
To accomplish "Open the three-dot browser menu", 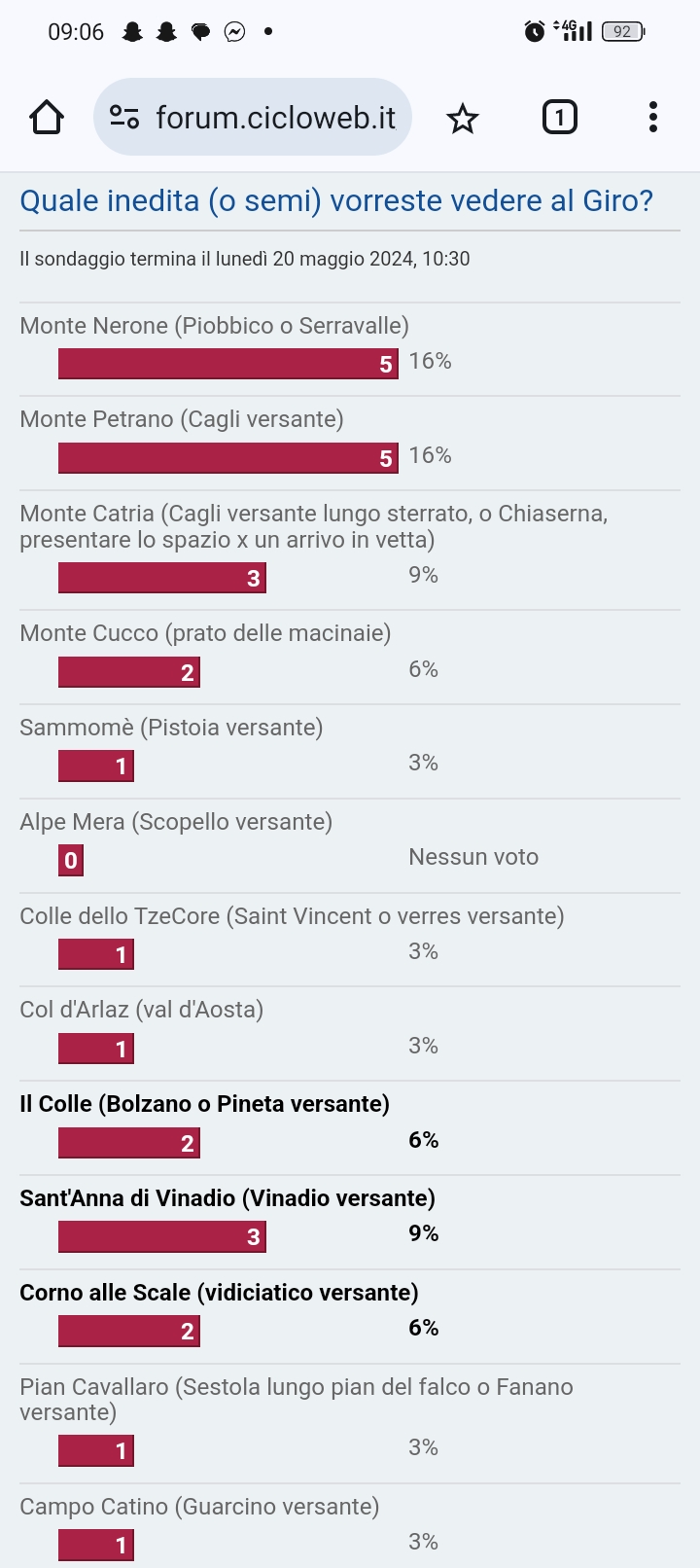I will pyautogui.click(x=653, y=118).
